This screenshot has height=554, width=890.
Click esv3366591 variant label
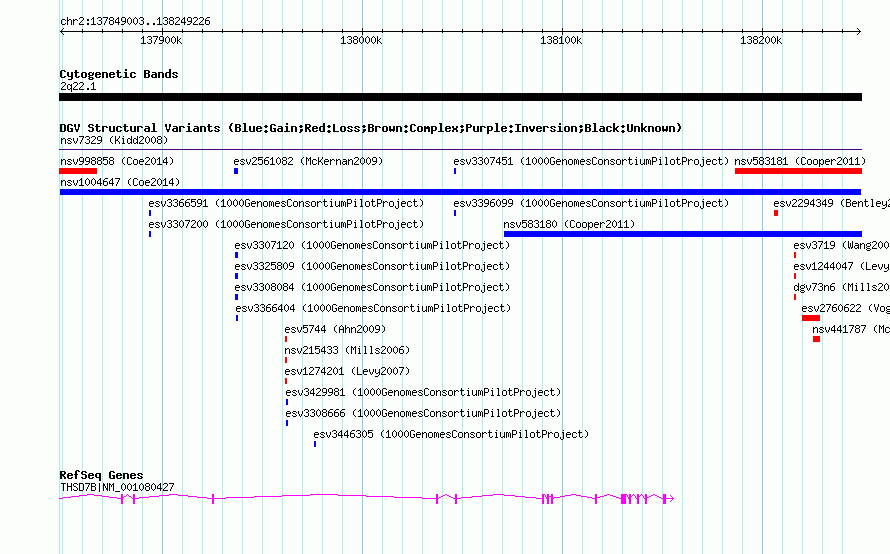pos(286,203)
